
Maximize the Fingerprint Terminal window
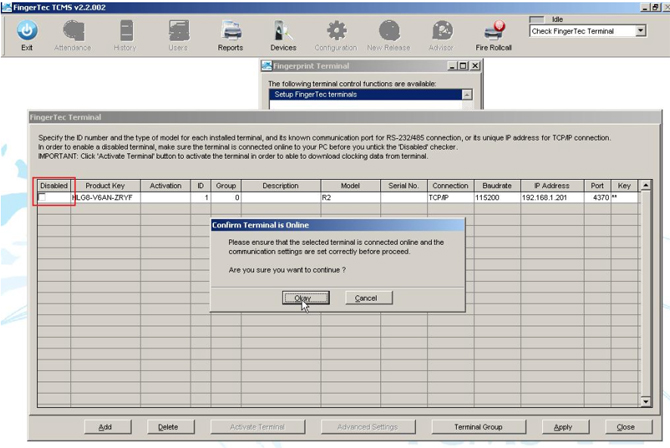463,66
